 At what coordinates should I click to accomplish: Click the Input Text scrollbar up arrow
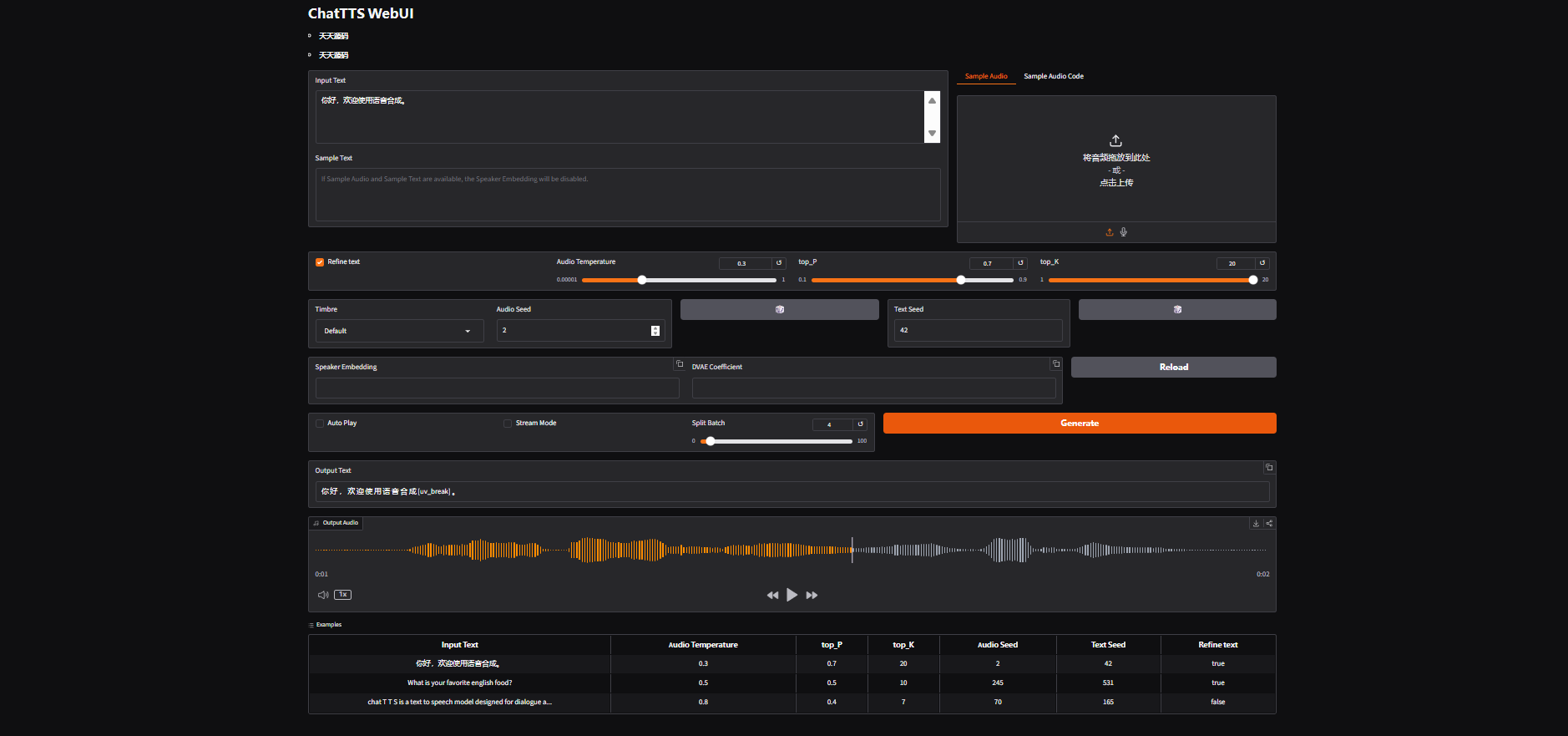tap(933, 100)
